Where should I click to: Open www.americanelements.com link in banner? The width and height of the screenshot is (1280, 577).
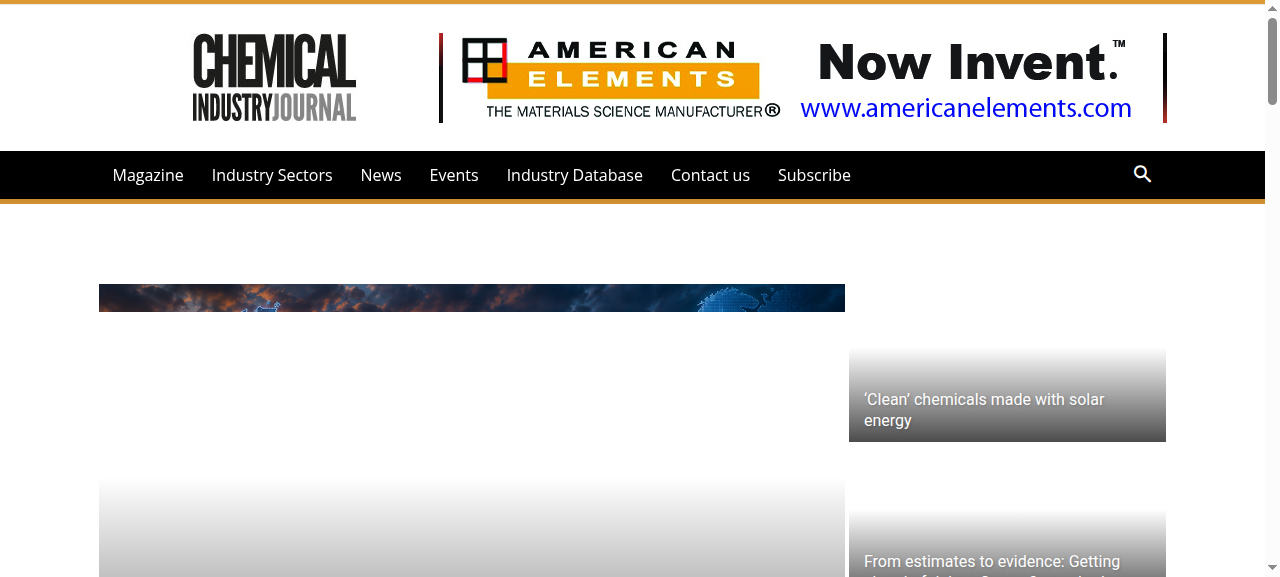coord(966,108)
